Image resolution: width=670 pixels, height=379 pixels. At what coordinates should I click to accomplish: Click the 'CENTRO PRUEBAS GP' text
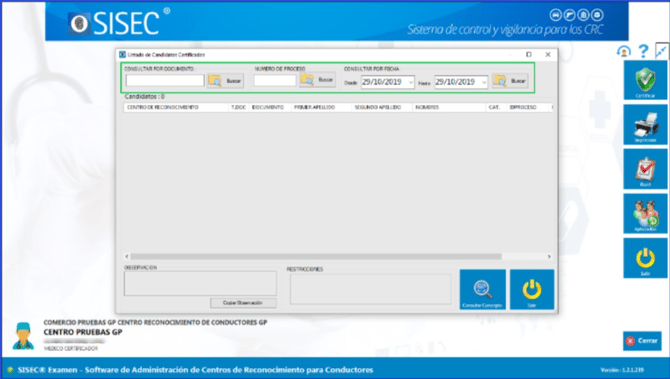coord(83,332)
